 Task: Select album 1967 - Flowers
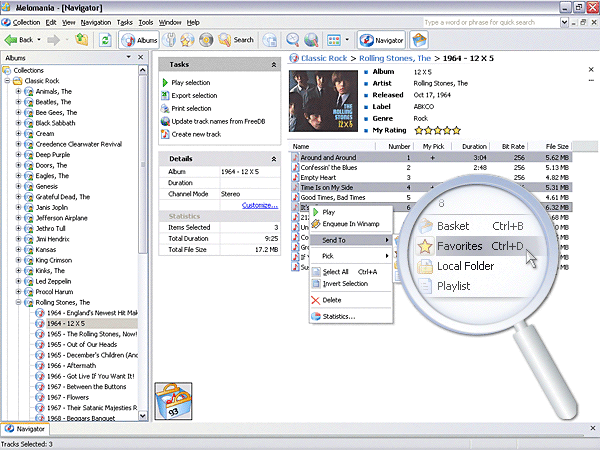[68, 398]
